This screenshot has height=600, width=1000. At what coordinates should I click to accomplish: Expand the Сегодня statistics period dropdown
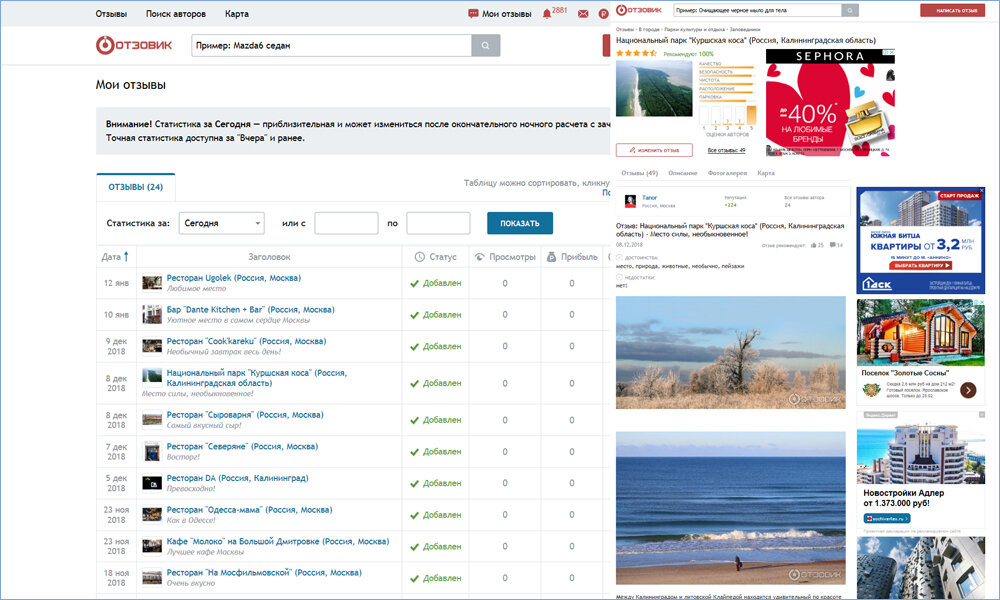221,223
